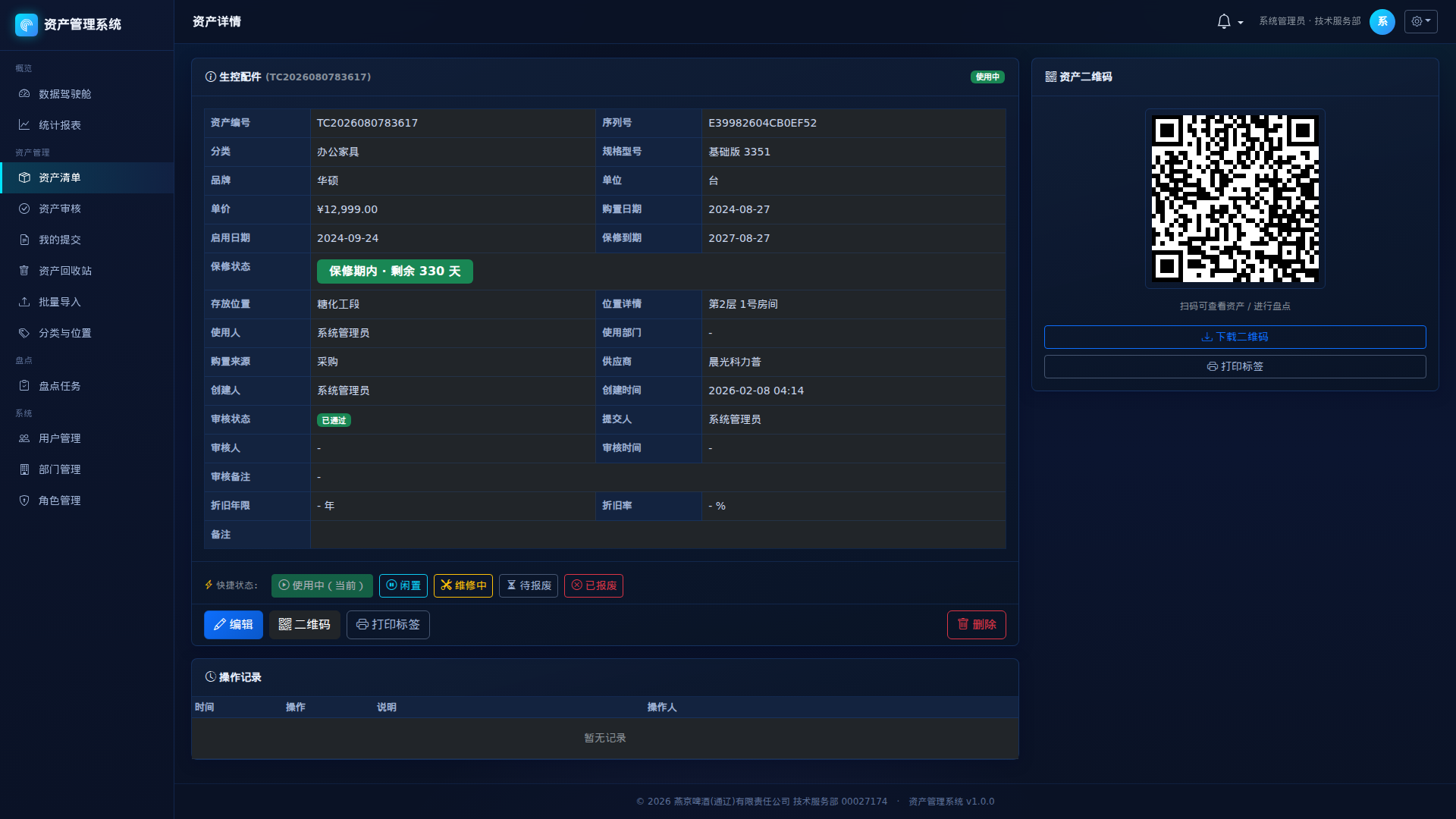
Task: Click the 二维码 button below quick status
Action: (305, 625)
